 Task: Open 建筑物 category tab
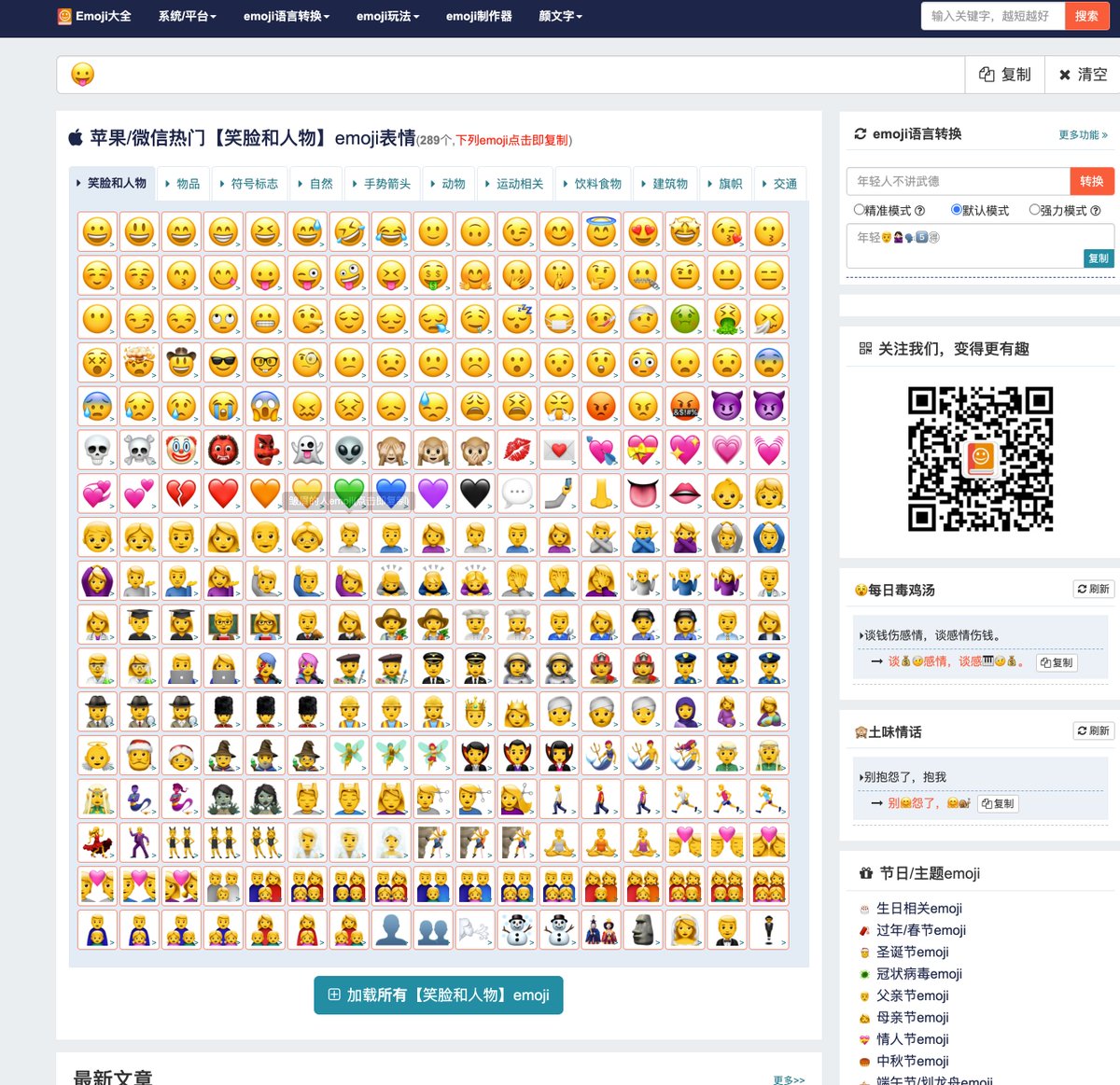point(665,184)
